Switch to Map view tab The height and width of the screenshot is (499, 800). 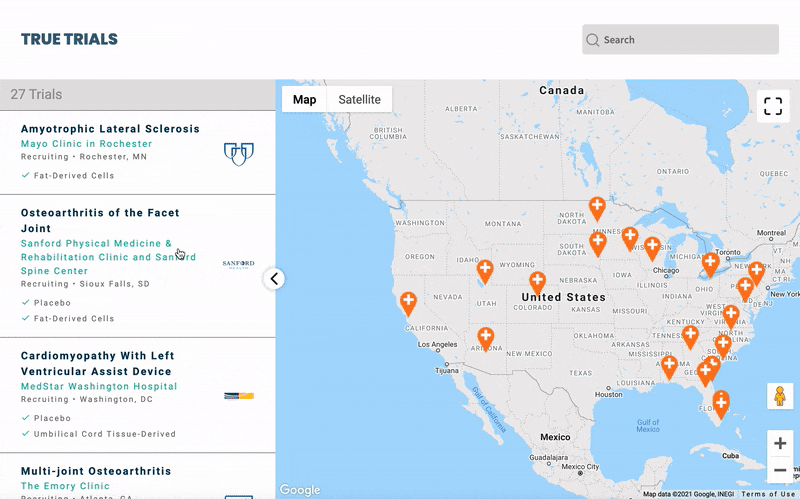(304, 99)
